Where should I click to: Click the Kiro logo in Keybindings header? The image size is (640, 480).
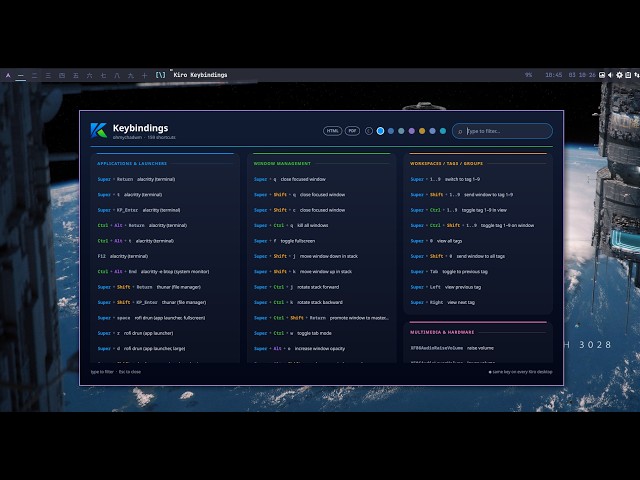point(98,130)
